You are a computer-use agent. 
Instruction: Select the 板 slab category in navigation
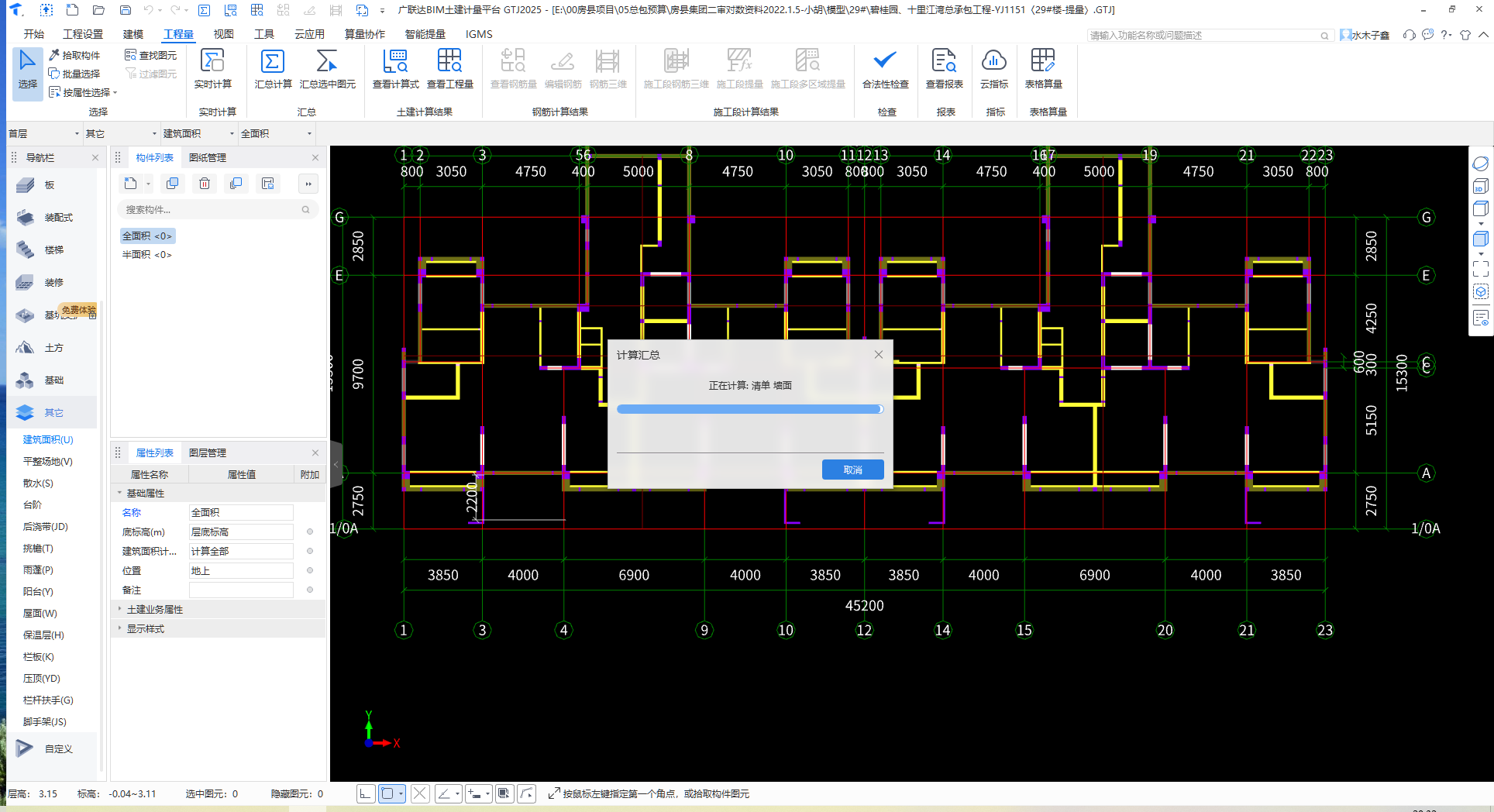click(x=50, y=185)
